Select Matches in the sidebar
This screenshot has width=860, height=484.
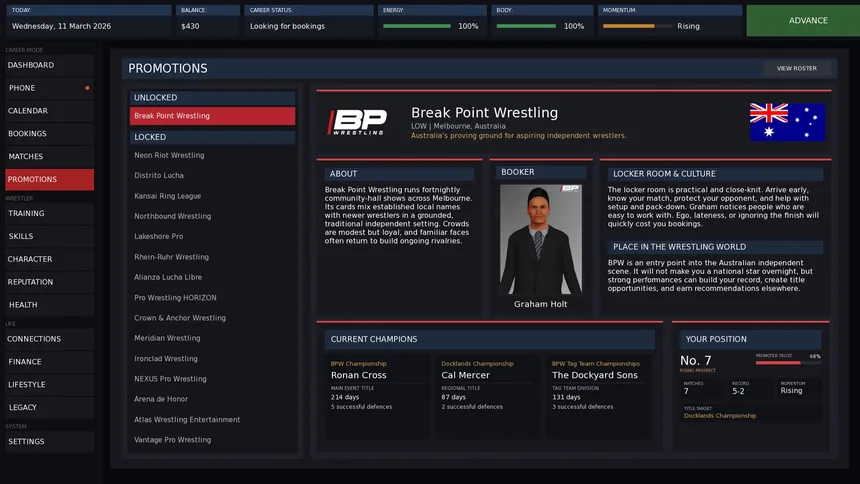49,156
